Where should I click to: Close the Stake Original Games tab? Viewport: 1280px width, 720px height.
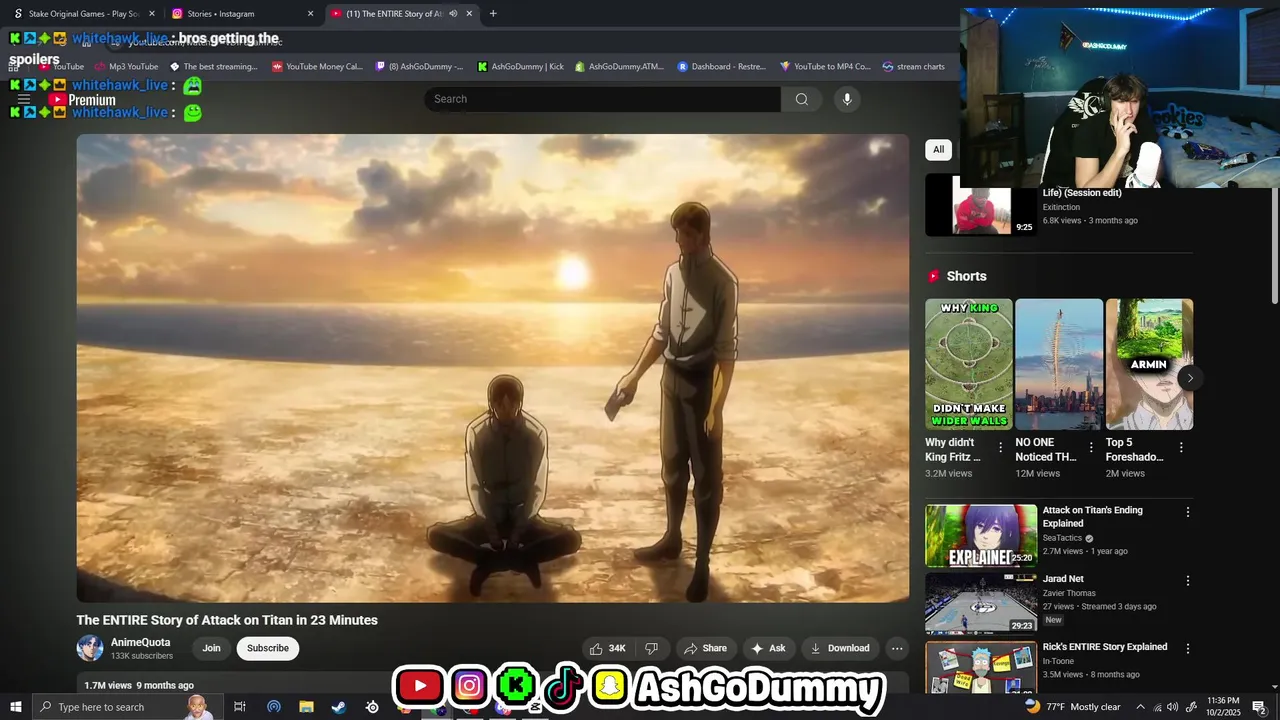tap(152, 14)
